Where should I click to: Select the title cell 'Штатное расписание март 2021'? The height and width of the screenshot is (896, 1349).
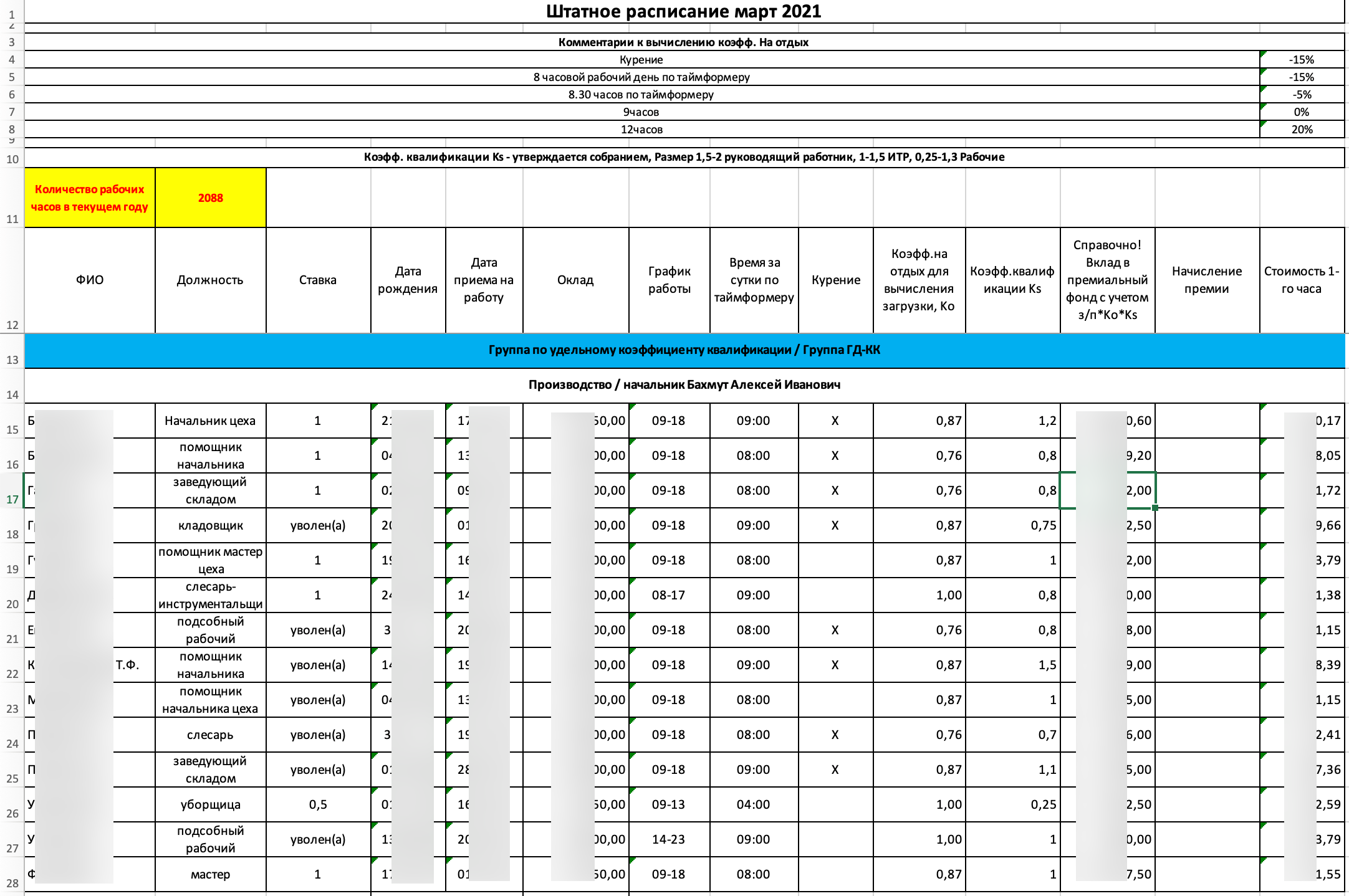click(x=684, y=12)
